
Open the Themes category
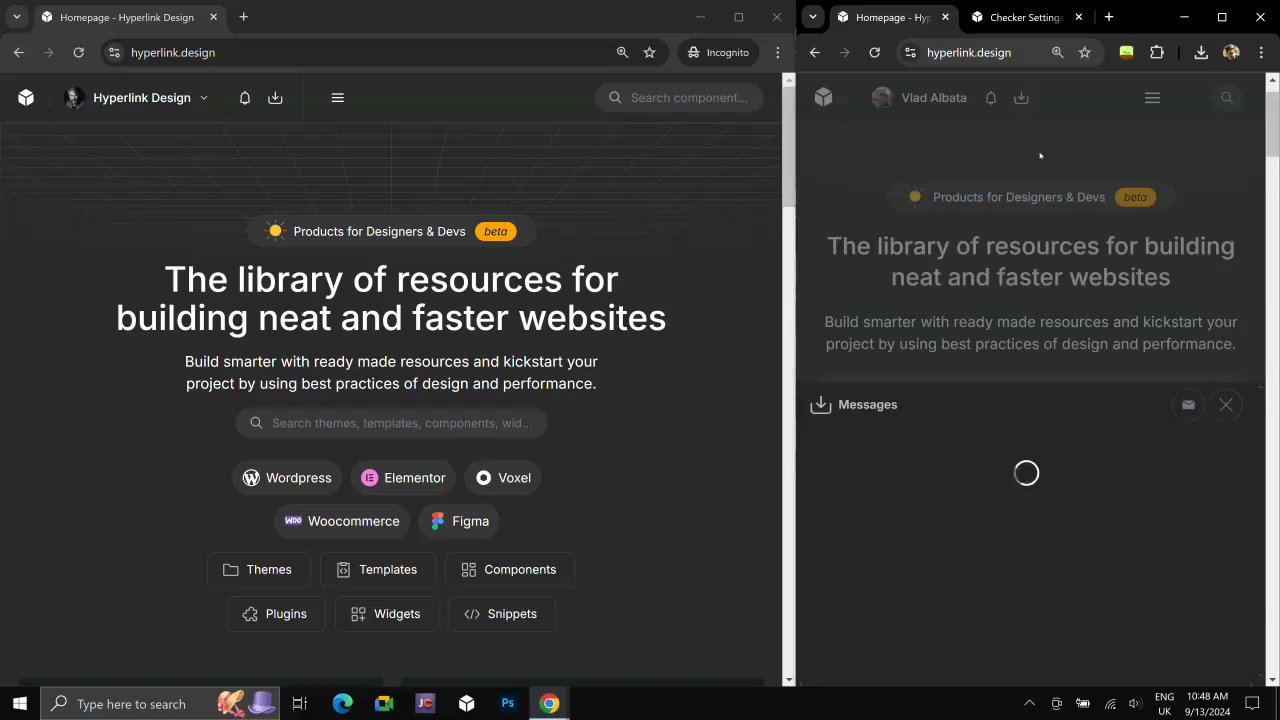point(258,570)
